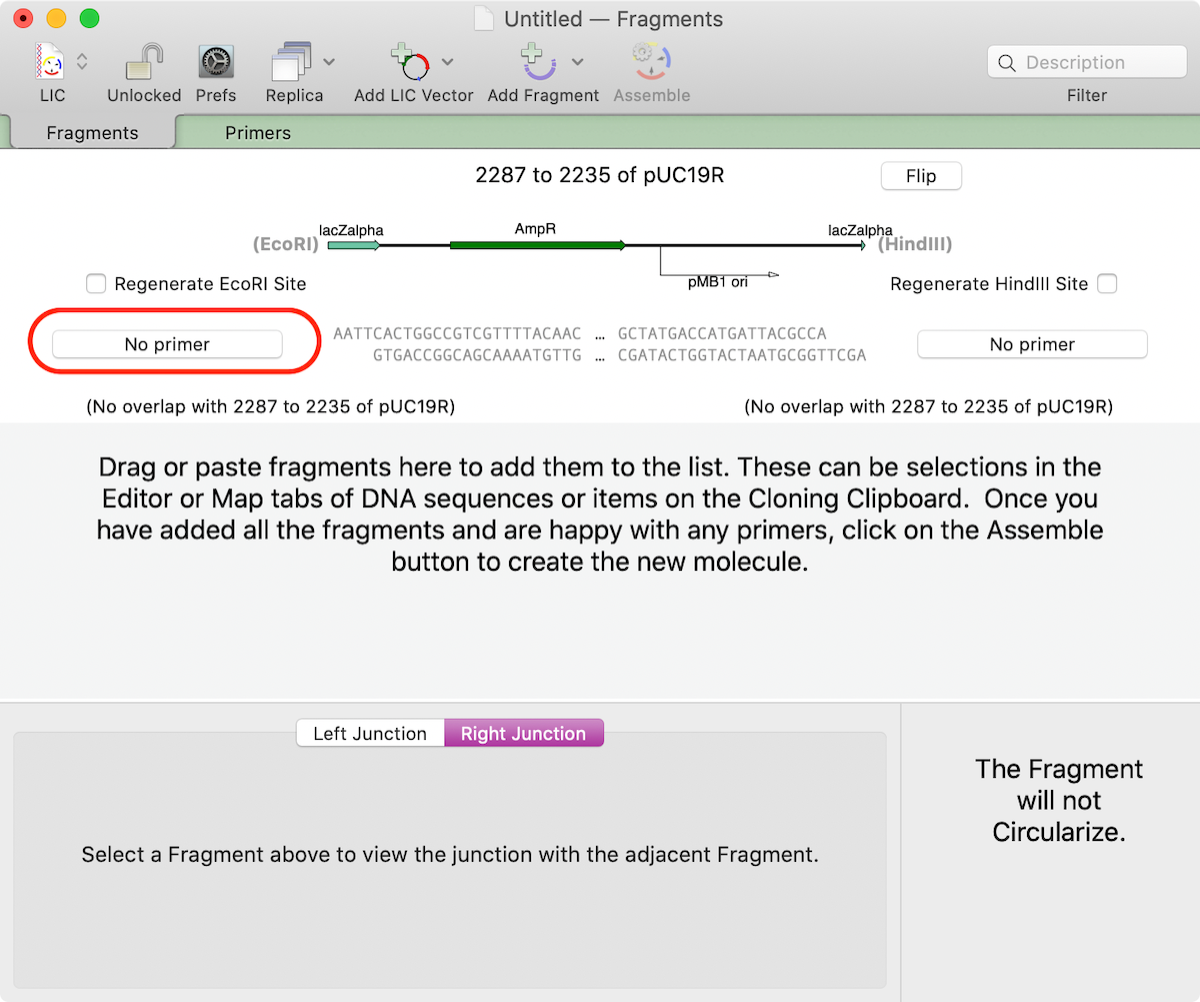Open Prefs with the gear icon
The width and height of the screenshot is (1200, 1002).
click(216, 63)
